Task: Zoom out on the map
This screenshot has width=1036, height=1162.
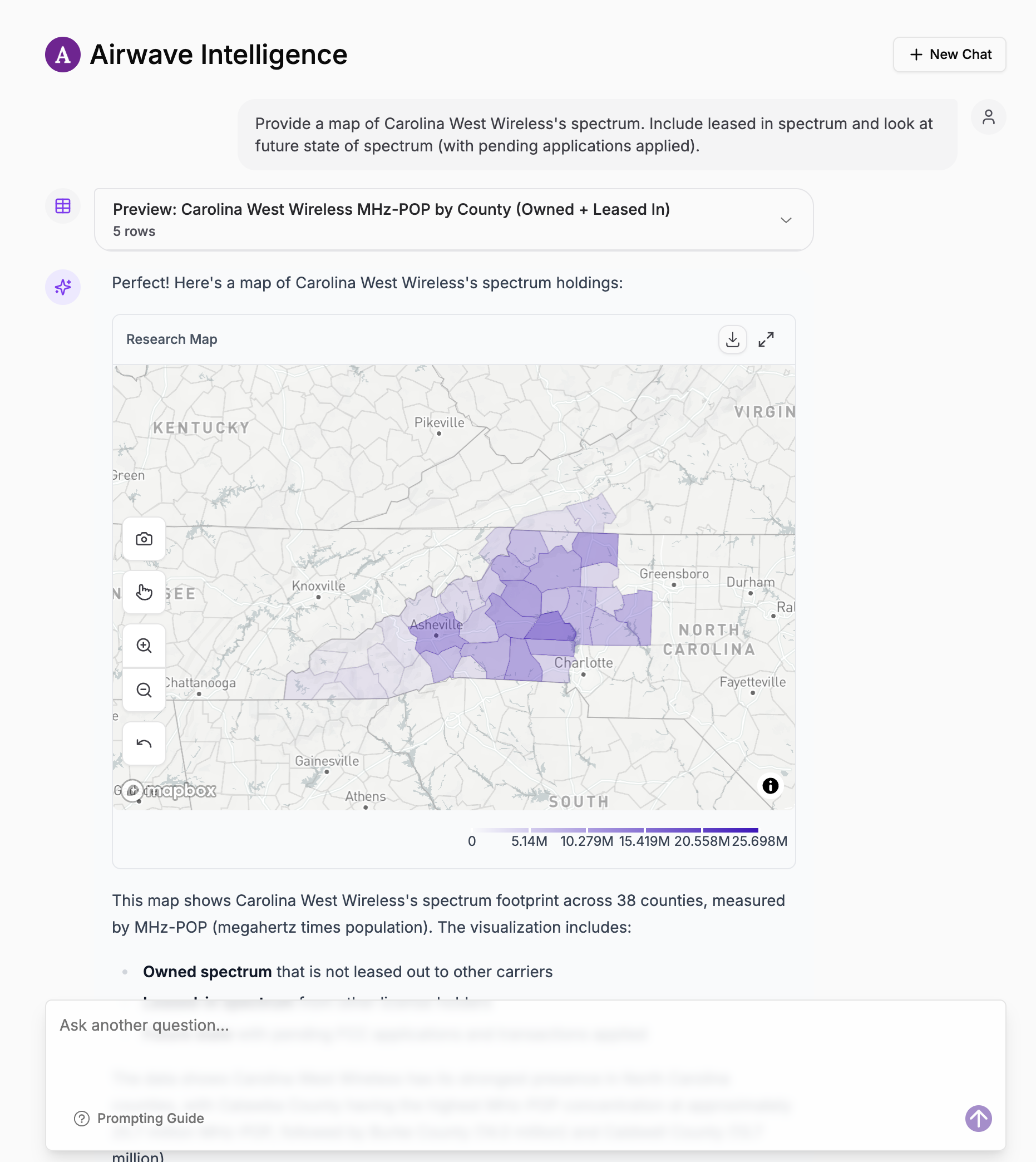Action: coord(144,690)
